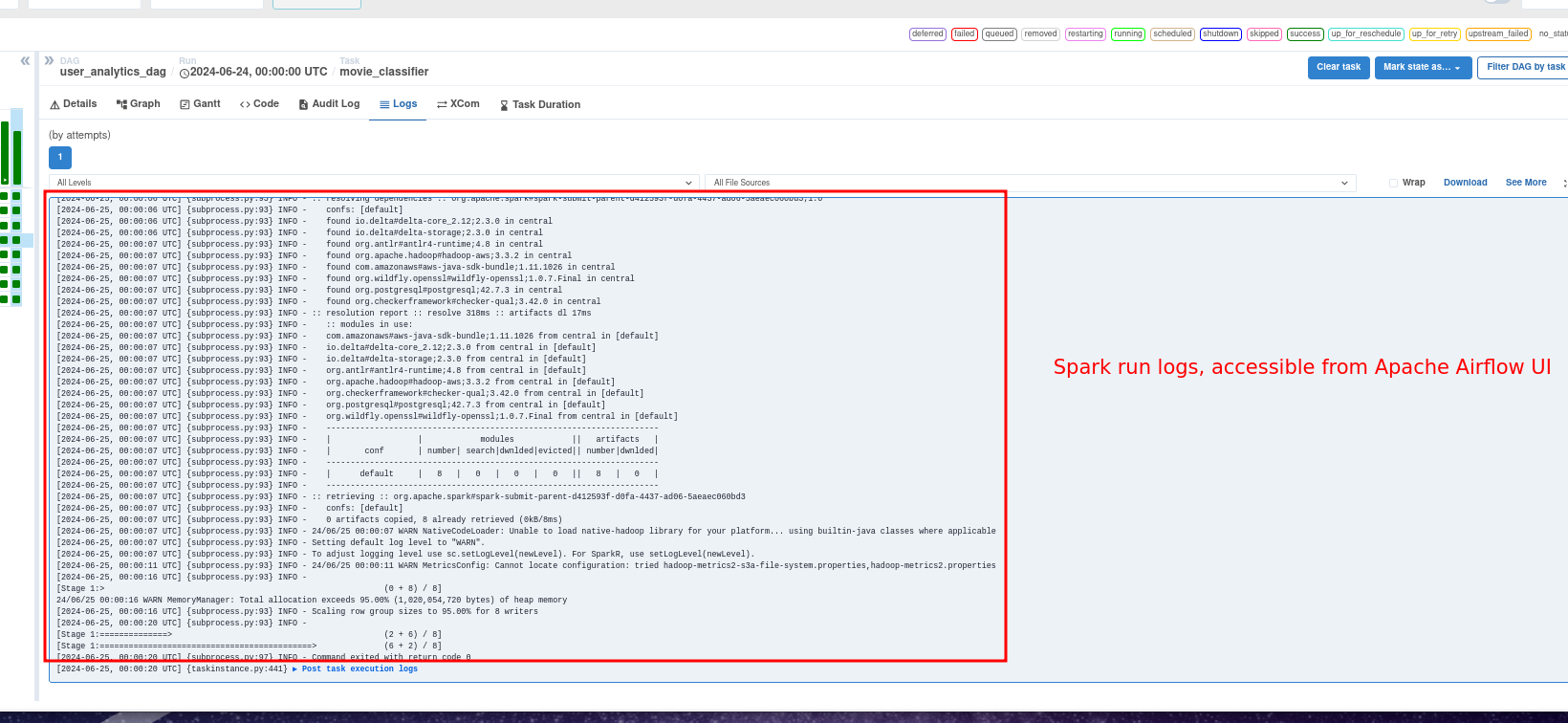The height and width of the screenshot is (723, 1568).
Task: Click the user_analytics_dag breadcrumb
Action: pos(113,72)
